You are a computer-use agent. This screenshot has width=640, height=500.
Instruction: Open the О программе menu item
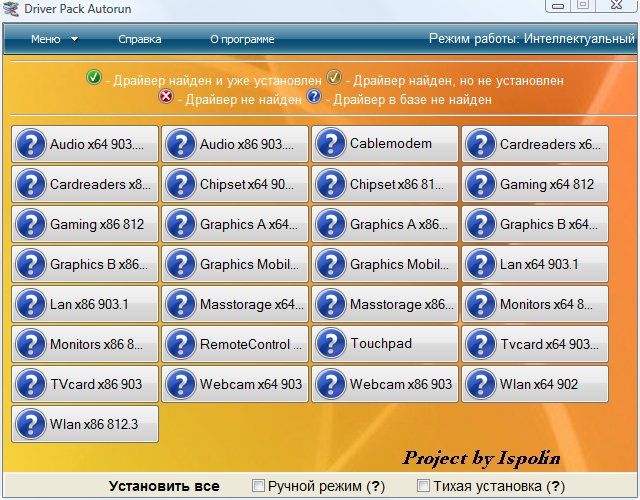242,40
